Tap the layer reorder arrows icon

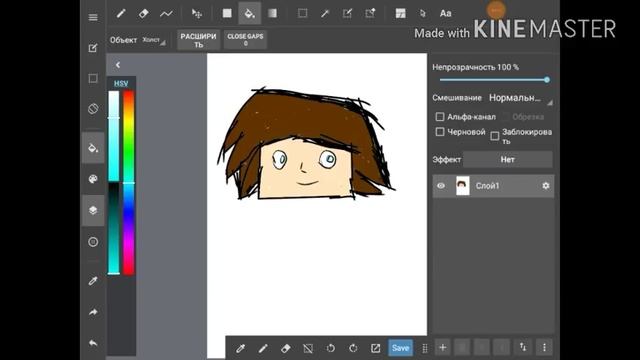point(523,348)
